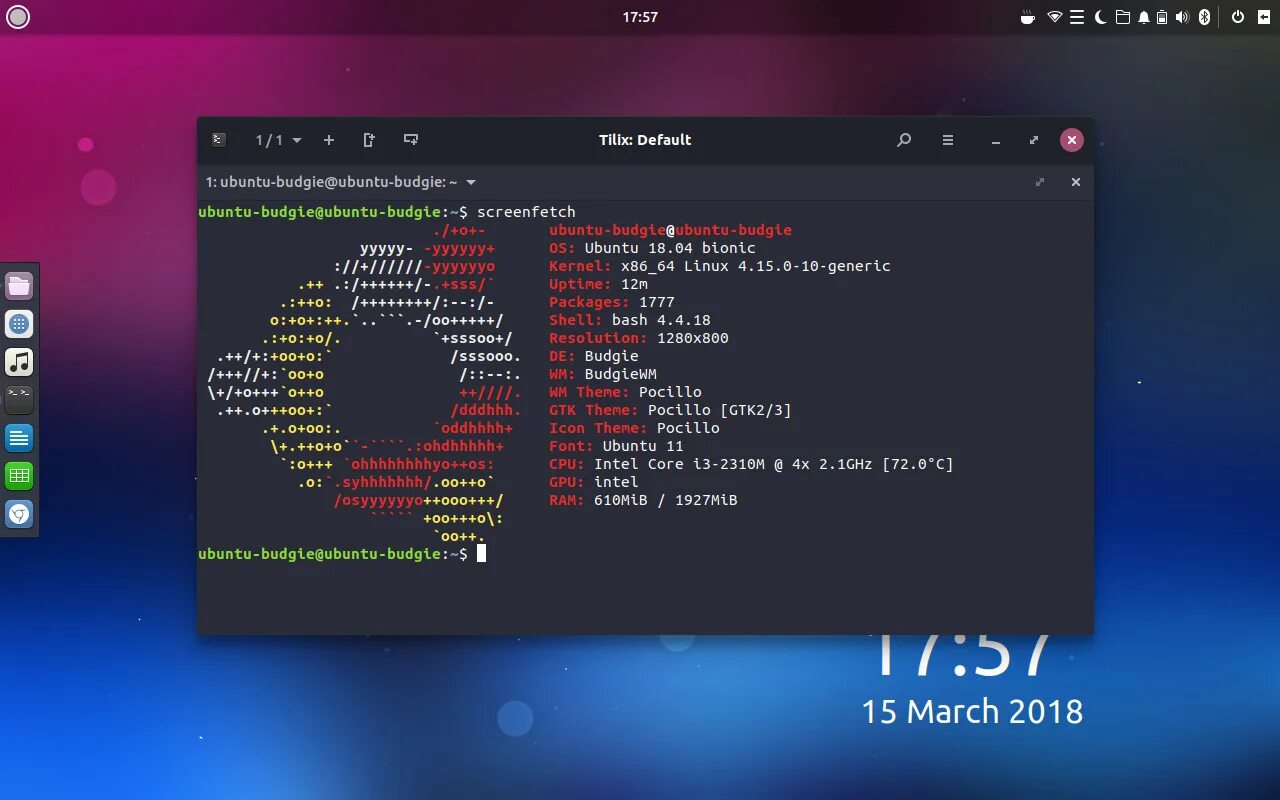Click the desktop date 15 March 2018

point(972,712)
